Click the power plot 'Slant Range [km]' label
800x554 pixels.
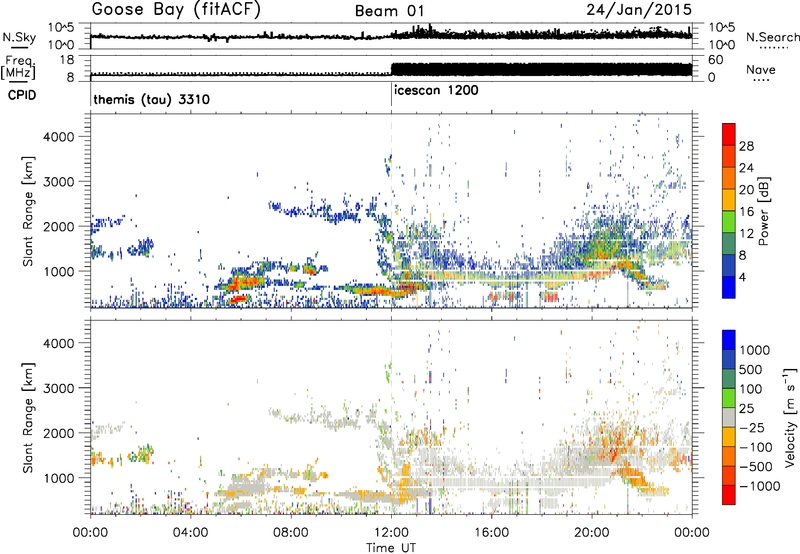point(28,211)
